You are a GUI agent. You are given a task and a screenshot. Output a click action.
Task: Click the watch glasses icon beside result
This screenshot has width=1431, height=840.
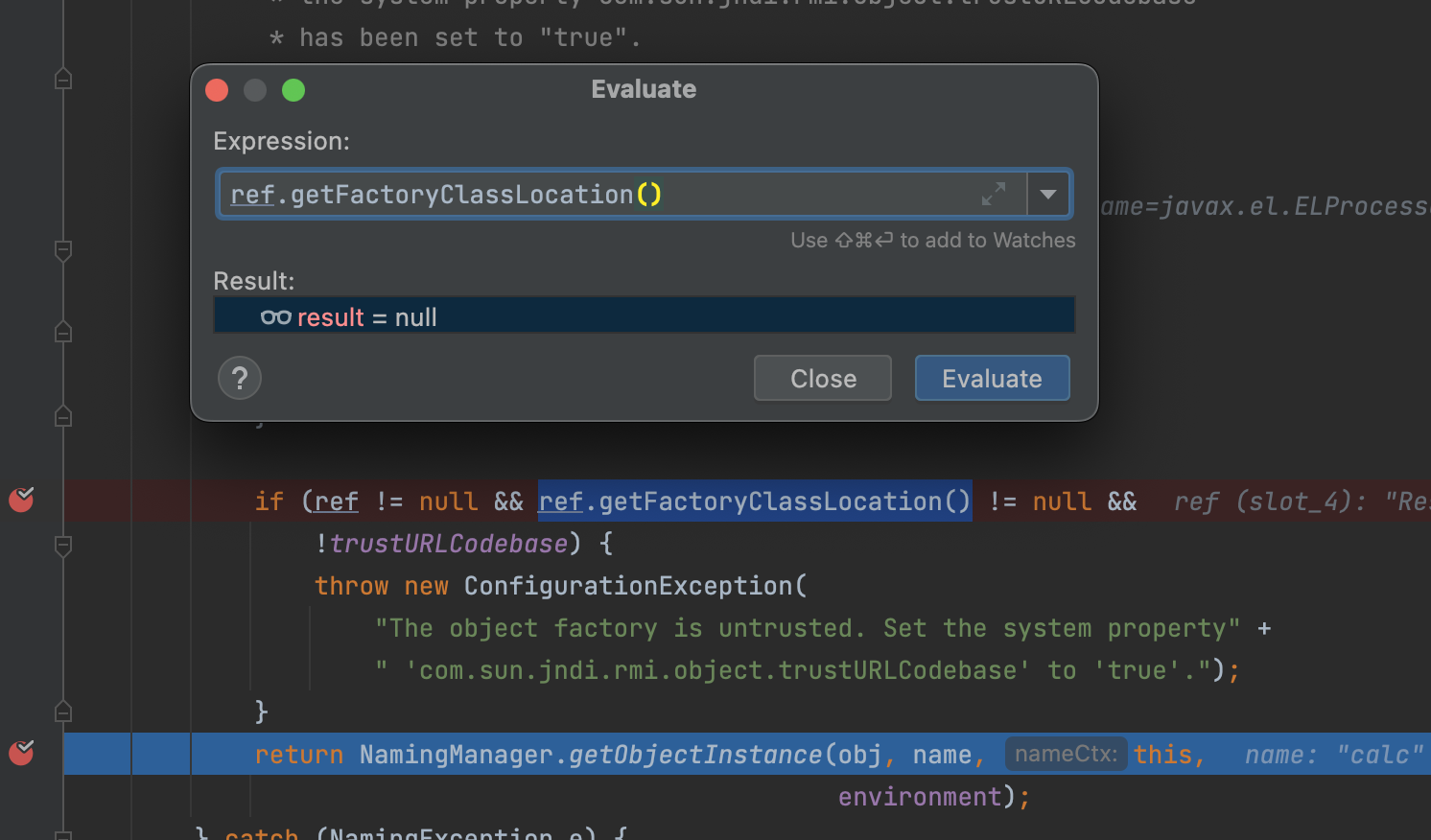(x=276, y=317)
